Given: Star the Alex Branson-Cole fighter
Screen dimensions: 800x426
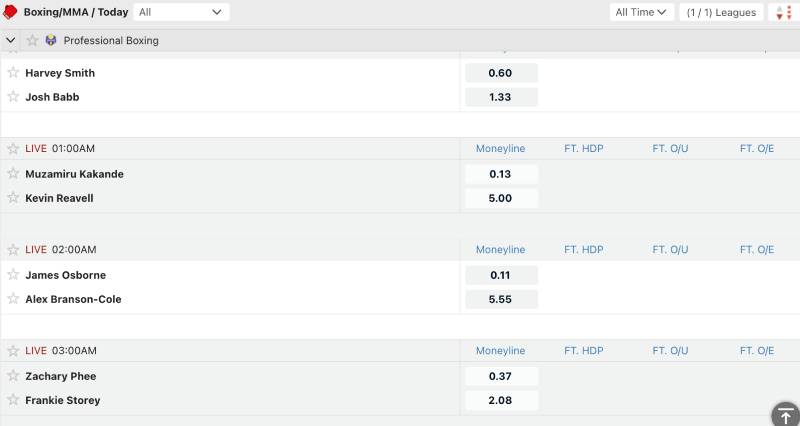Looking at the screenshot, I should click(x=13, y=299).
